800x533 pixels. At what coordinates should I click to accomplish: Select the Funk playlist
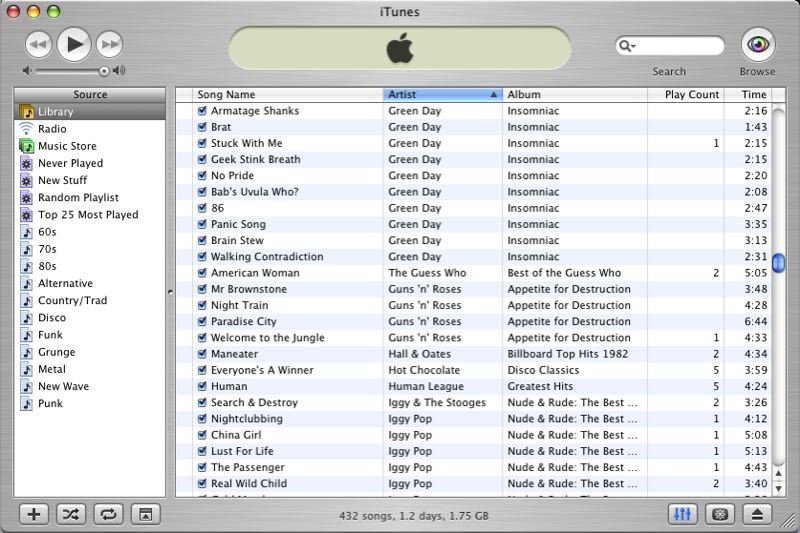(x=90, y=335)
